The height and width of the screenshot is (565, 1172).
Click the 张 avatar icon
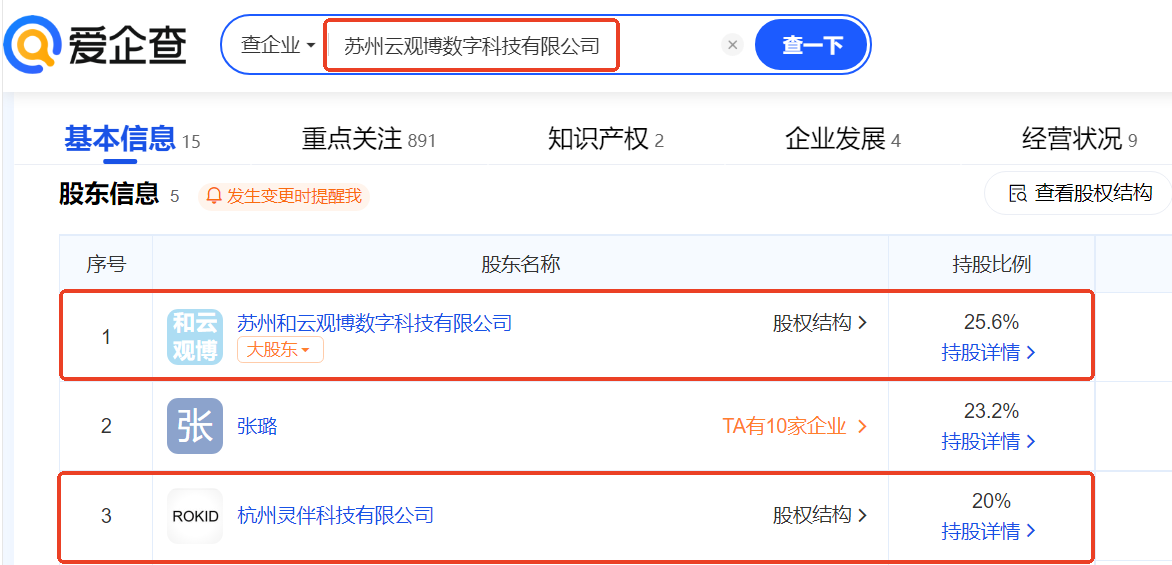195,426
